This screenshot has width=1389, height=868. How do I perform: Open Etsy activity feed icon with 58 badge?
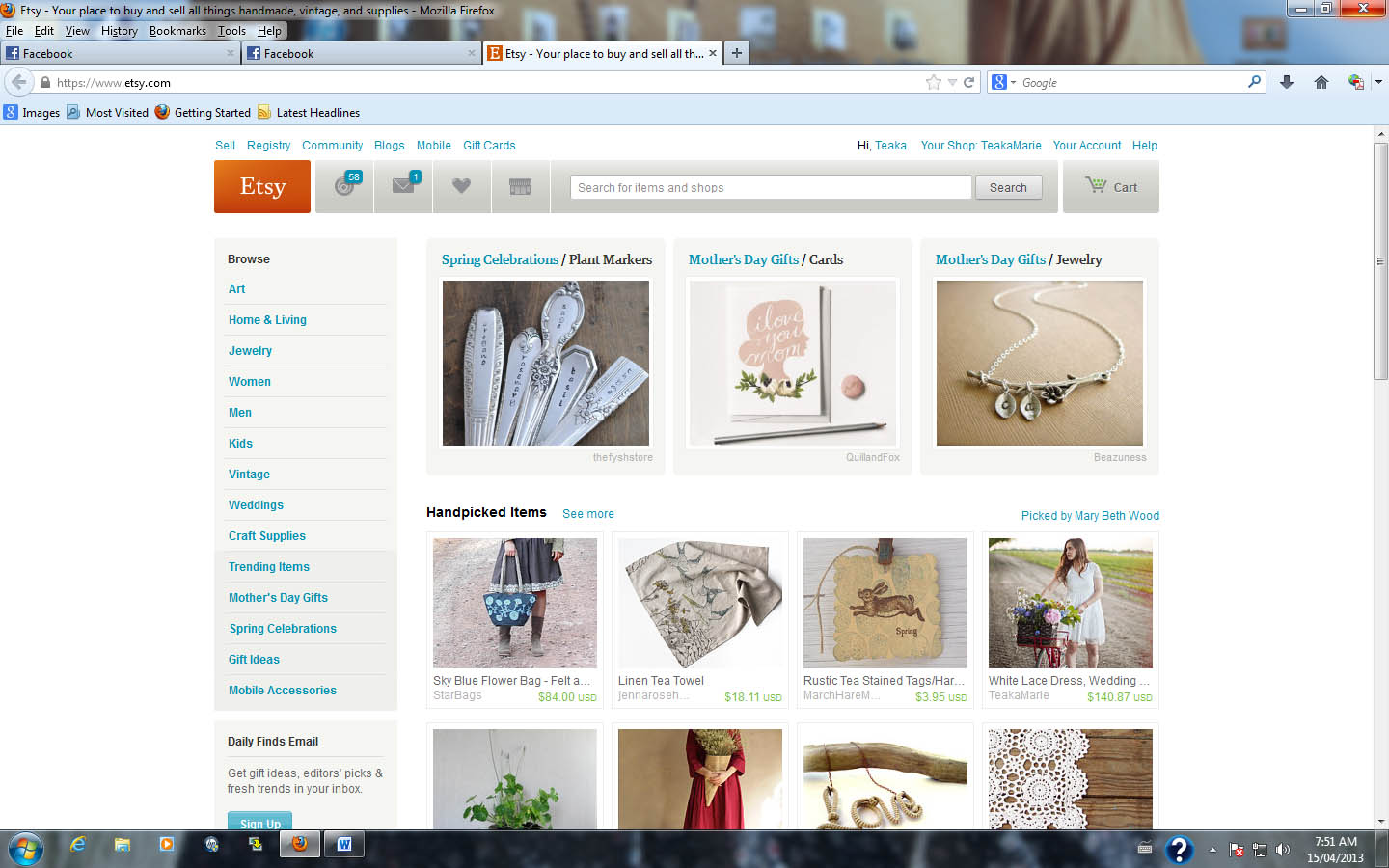(344, 186)
